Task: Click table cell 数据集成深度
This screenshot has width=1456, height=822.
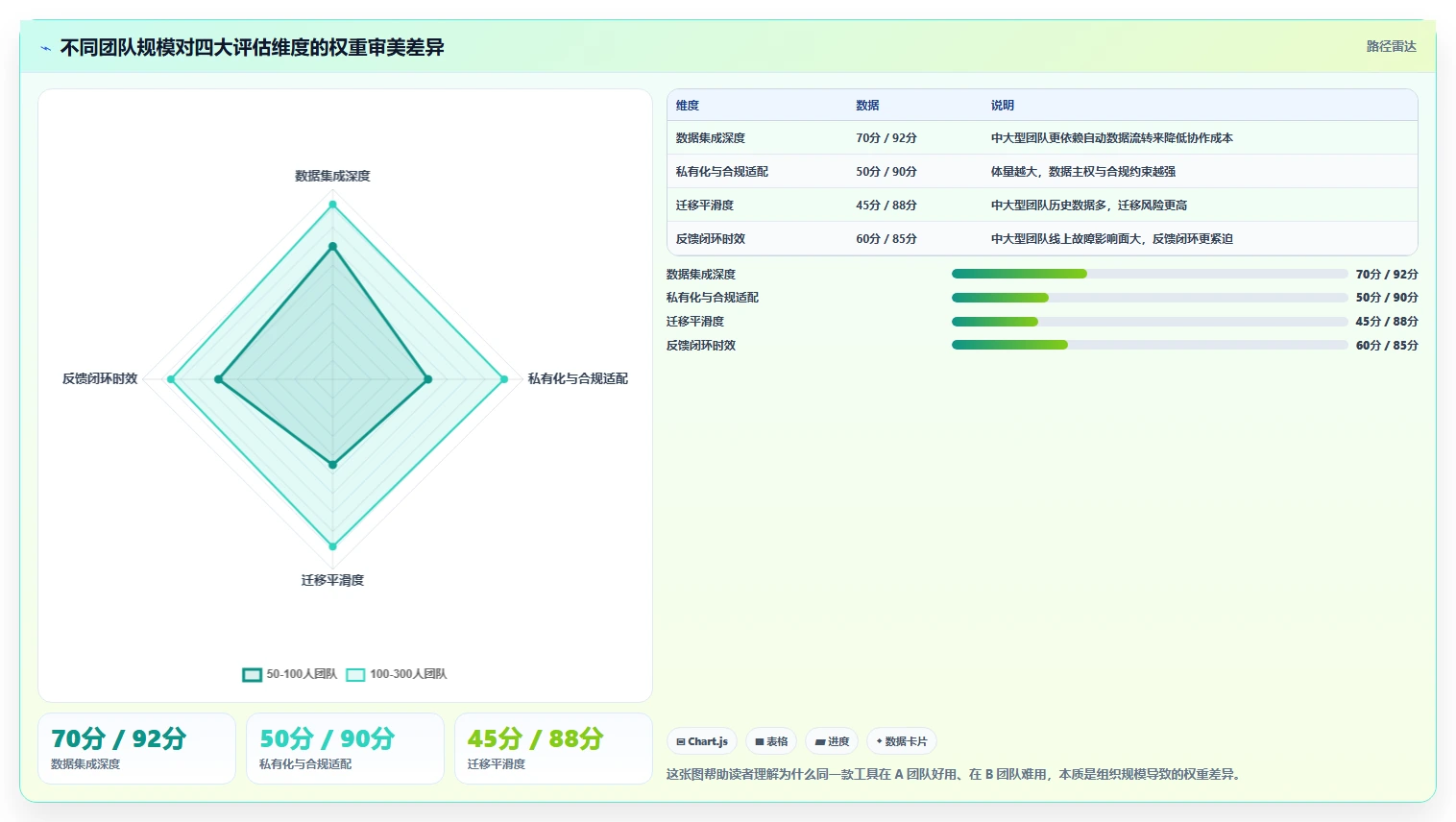Action: [x=711, y=138]
